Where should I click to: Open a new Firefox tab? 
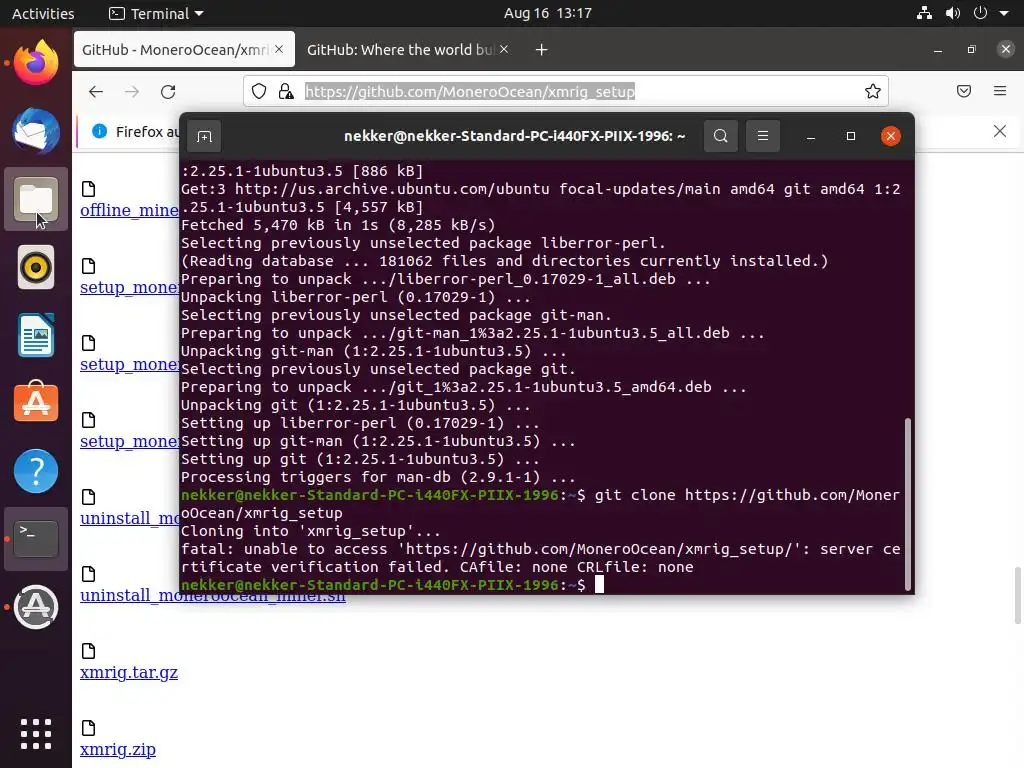coord(541,50)
